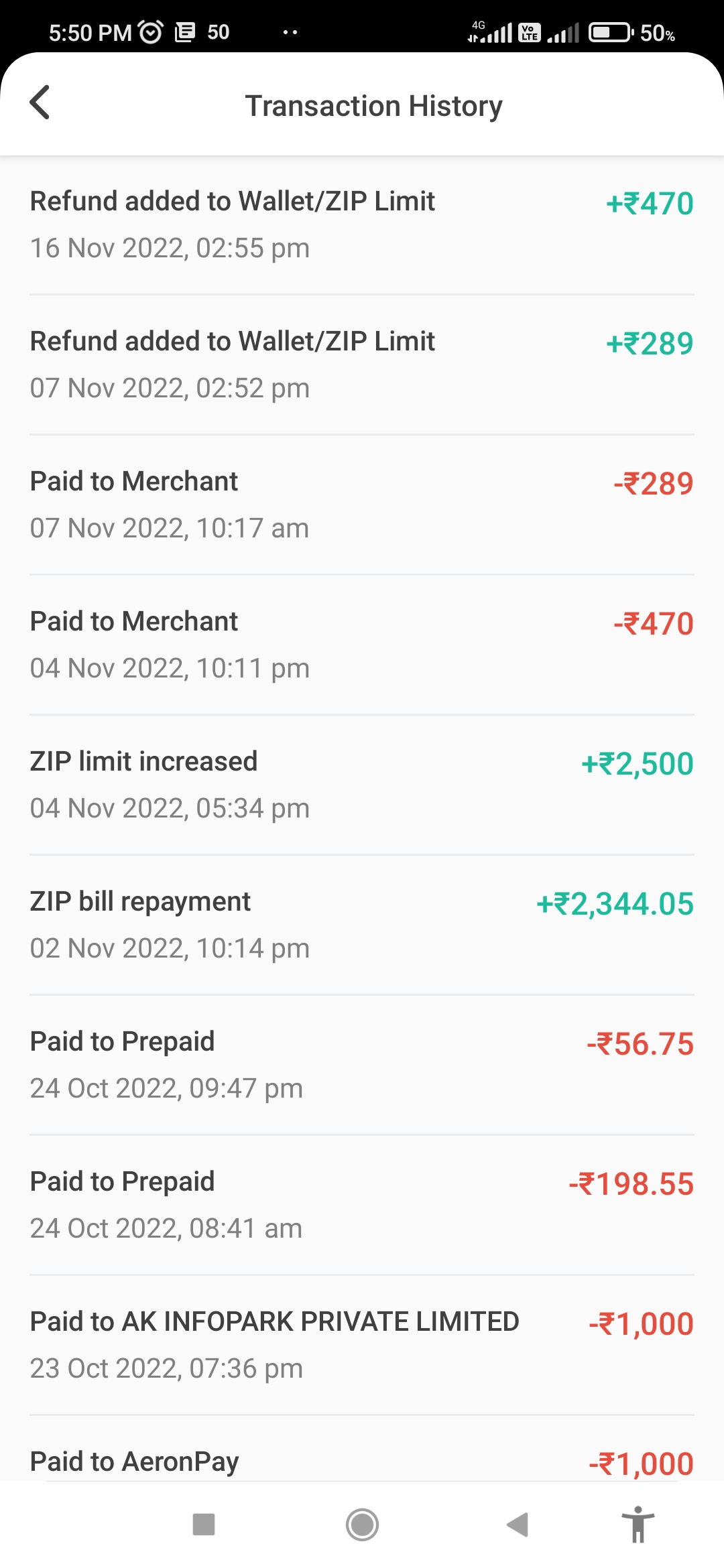The width and height of the screenshot is (724, 1568).
Task: Tap the accessibility figure icon
Action: point(638,1524)
